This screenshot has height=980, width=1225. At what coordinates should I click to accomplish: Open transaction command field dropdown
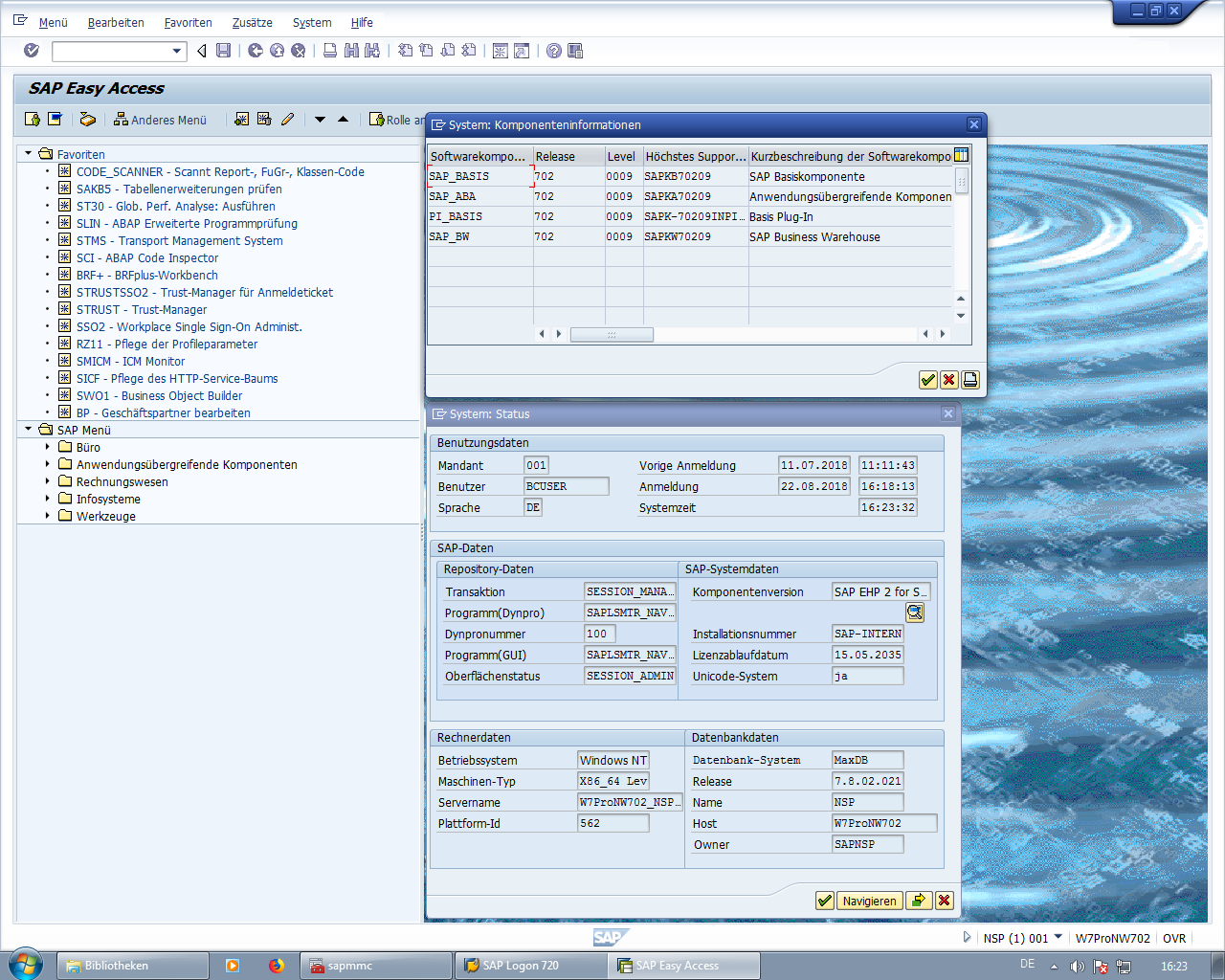pyautogui.click(x=177, y=51)
